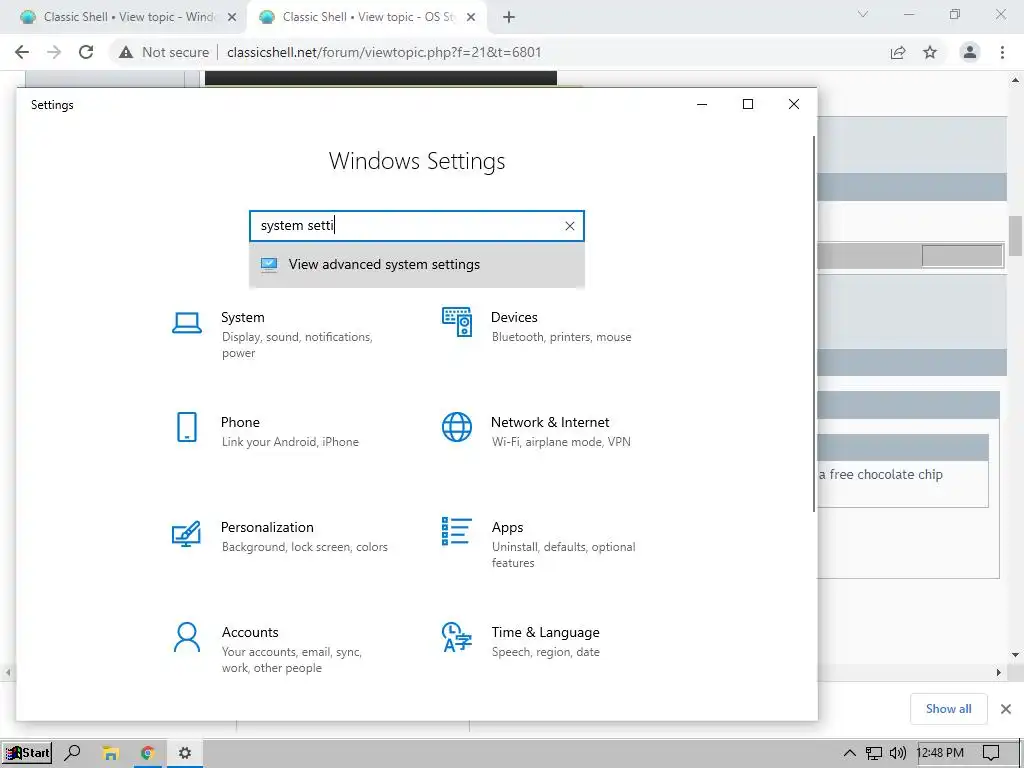Select View advanced system settings result
This screenshot has width=1024, height=768.
(x=417, y=264)
